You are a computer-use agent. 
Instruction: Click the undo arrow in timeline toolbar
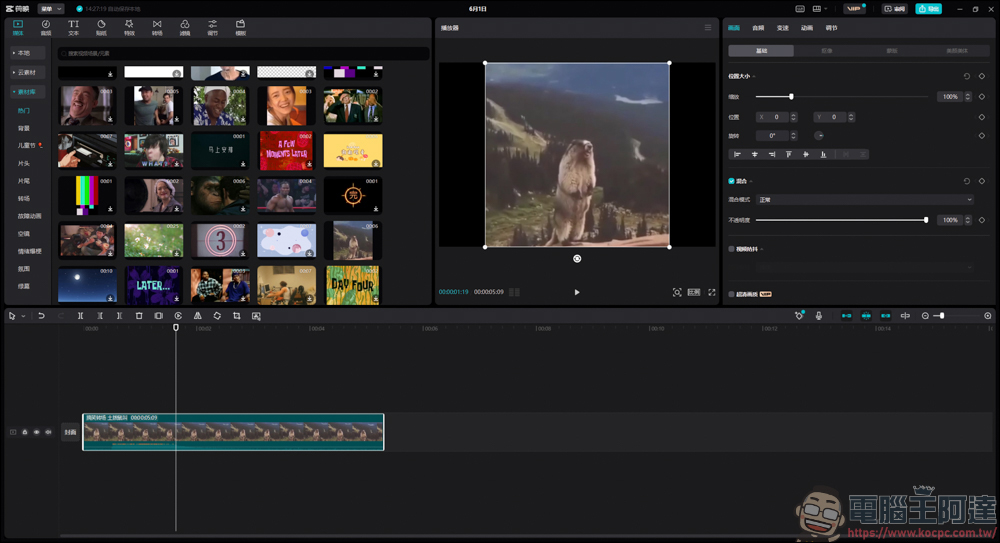(41, 316)
